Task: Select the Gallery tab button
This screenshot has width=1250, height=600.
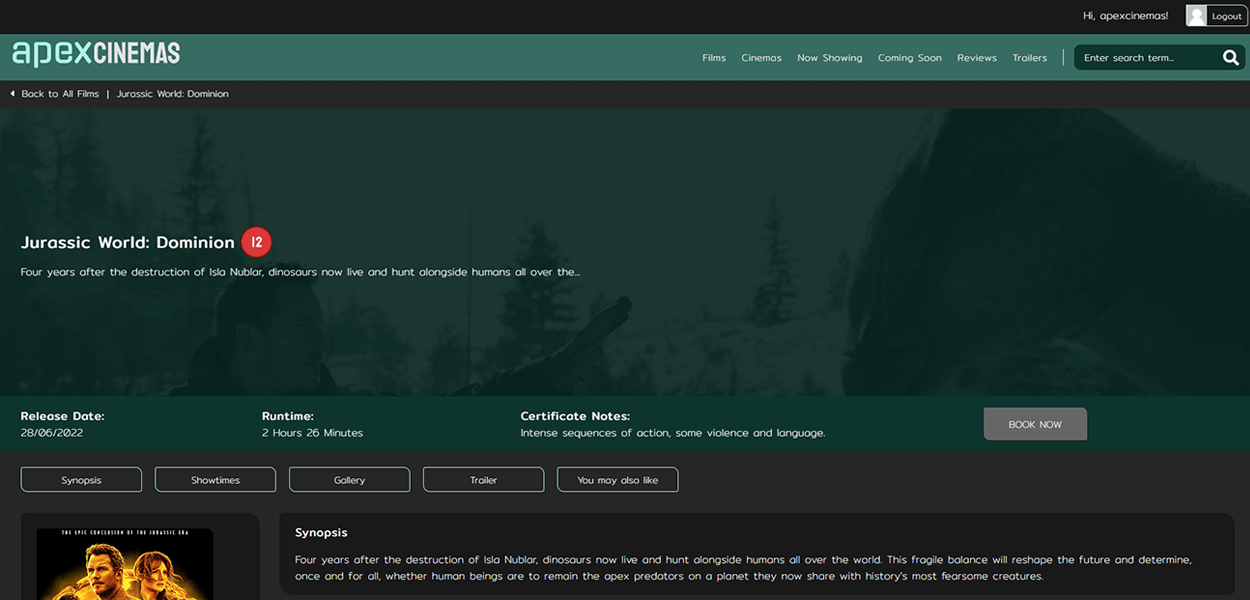Action: coord(349,480)
